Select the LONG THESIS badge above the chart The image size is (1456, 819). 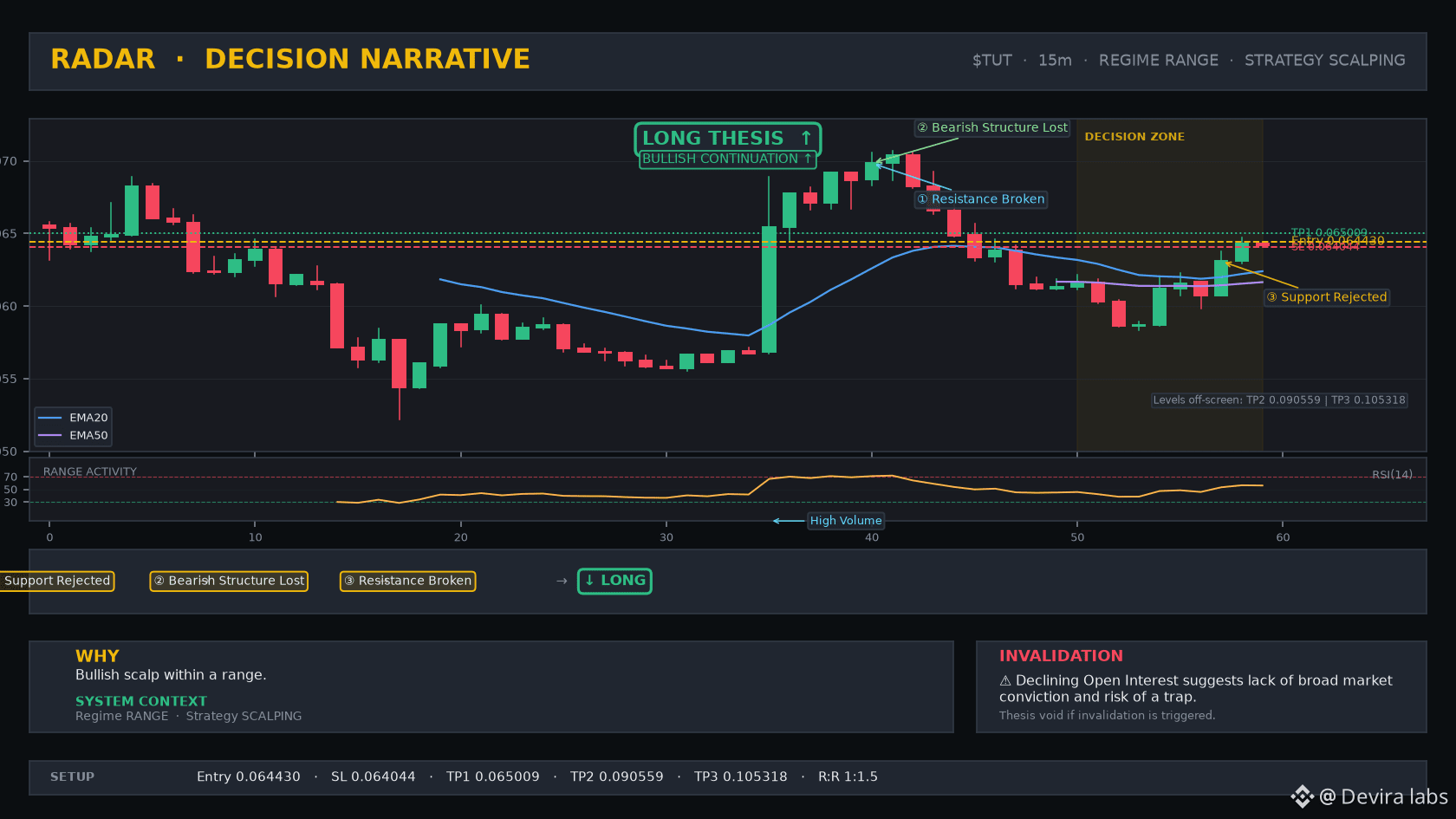[x=727, y=139]
